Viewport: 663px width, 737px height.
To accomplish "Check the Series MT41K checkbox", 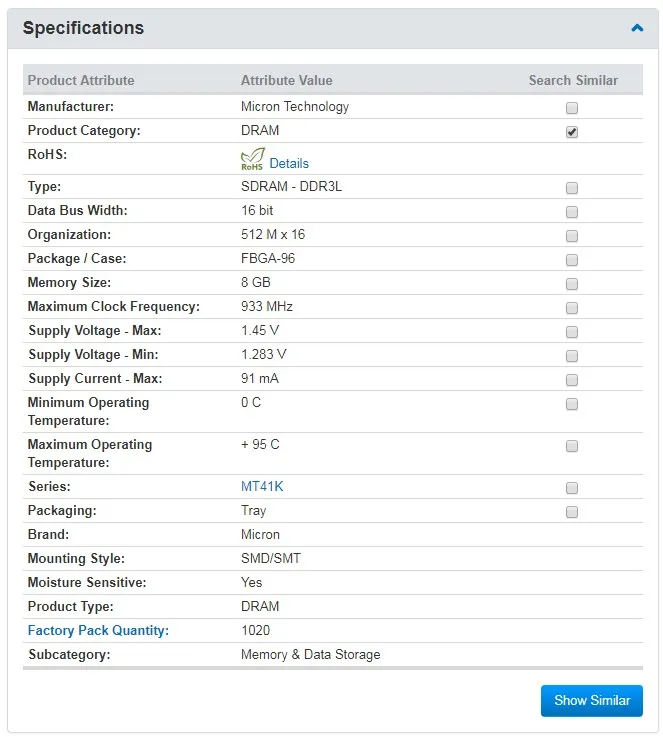I will click(572, 488).
